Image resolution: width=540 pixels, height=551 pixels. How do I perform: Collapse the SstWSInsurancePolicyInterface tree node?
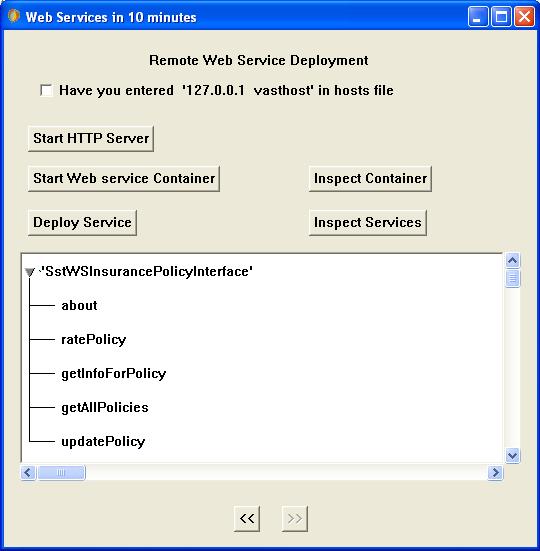30,272
